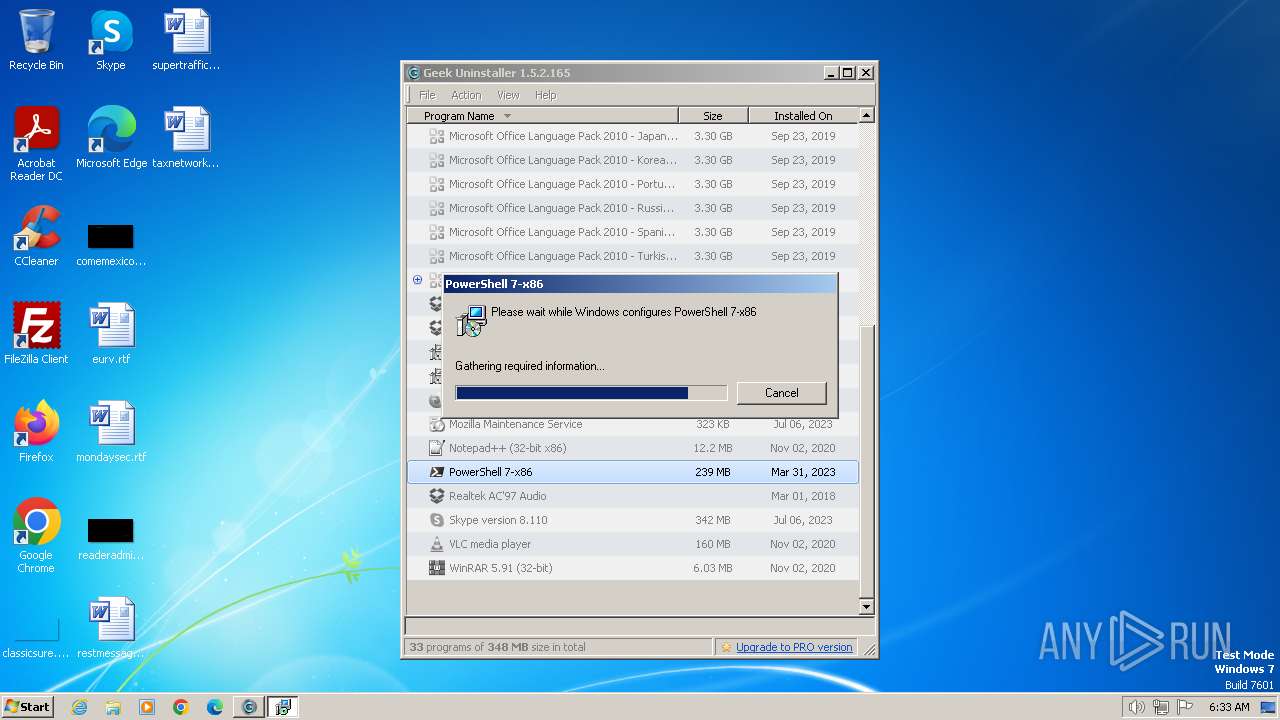Select Office Language Pack Korean row

(632, 160)
